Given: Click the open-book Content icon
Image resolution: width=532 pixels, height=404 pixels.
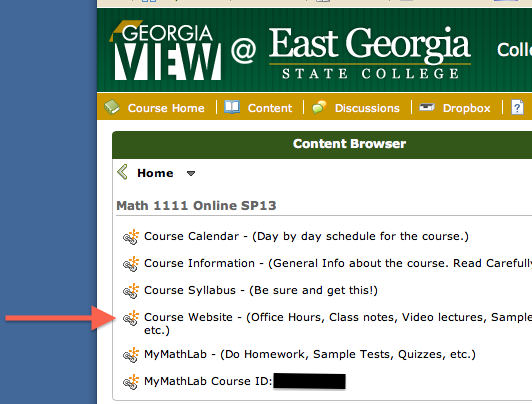Looking at the screenshot, I should click(232, 107).
